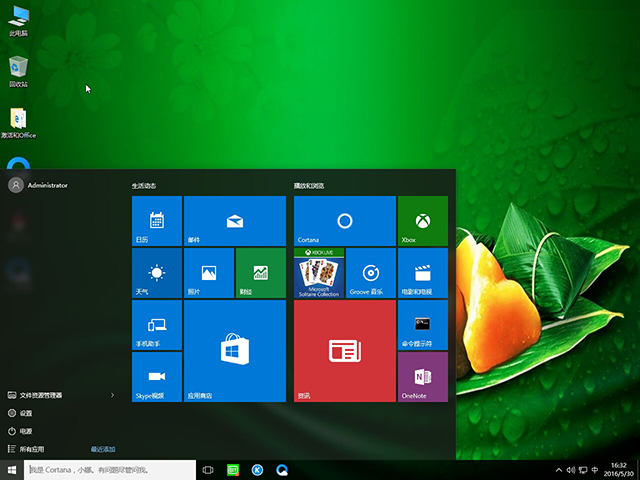Open the Administrator account menu
The image size is (640, 480).
pos(40,185)
